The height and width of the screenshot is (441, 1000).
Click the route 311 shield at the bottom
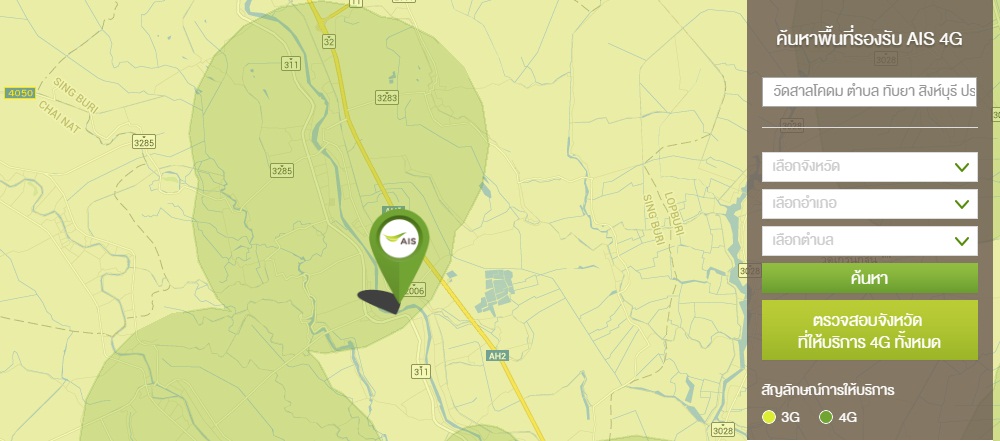pyautogui.click(x=421, y=371)
